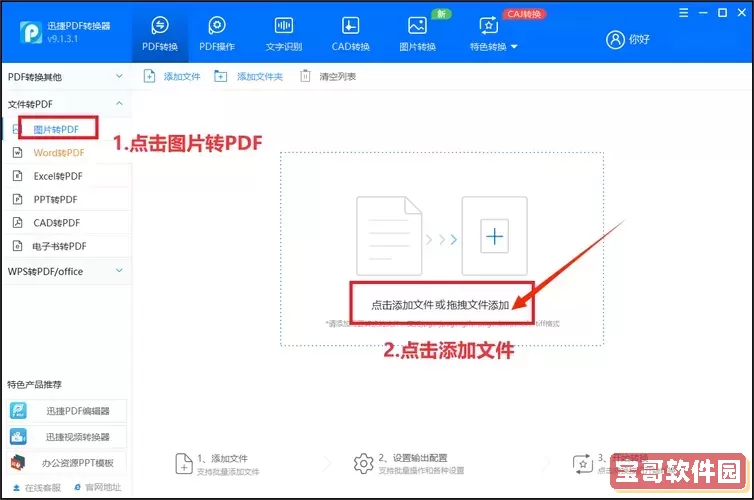Click the Excel file icon beside Excel转PDF
754x500 pixels.
17,176
